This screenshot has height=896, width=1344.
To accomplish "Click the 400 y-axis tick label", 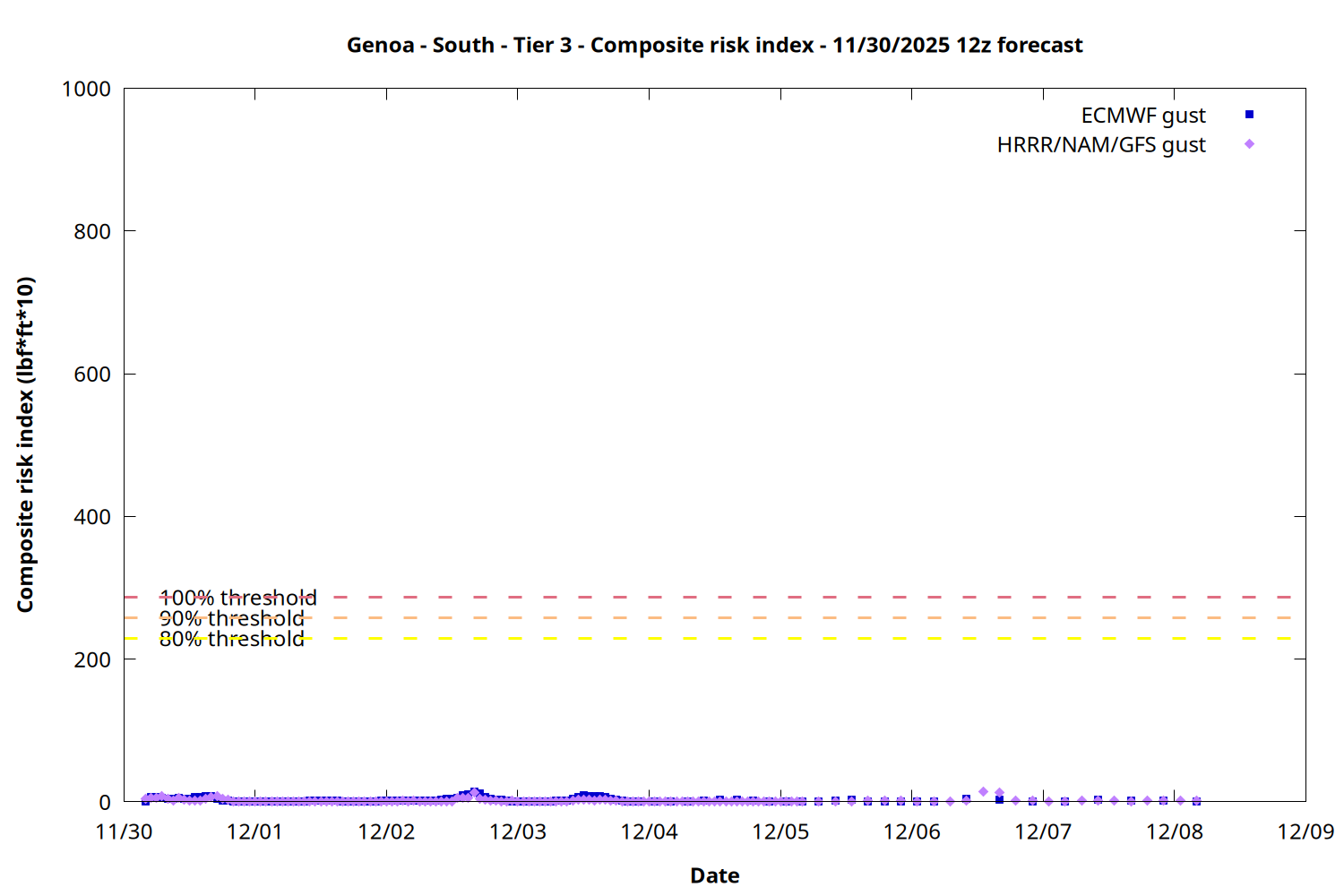I will 92,517.
